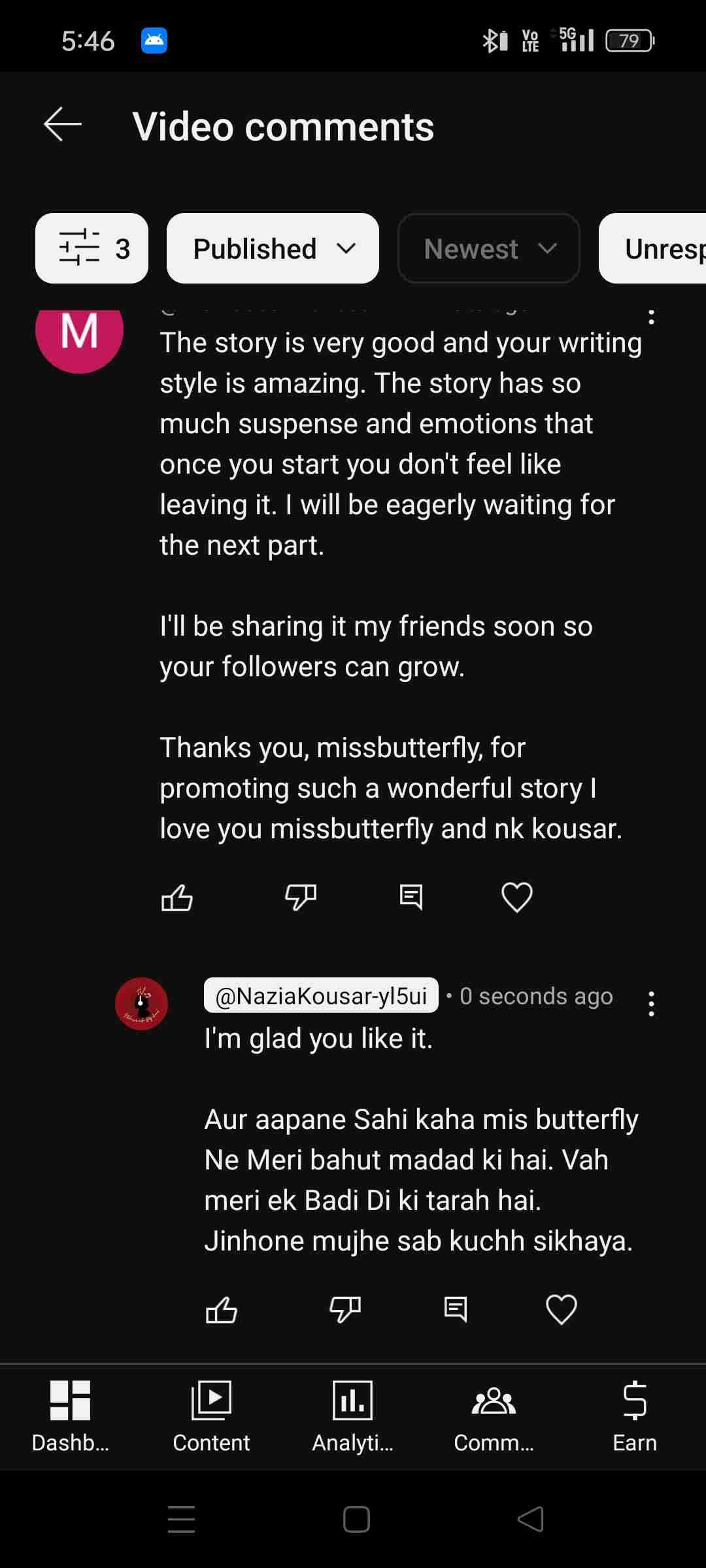This screenshot has height=1568, width=706.
Task: Tap the NaziaKousar profile avatar
Action: [141, 1004]
